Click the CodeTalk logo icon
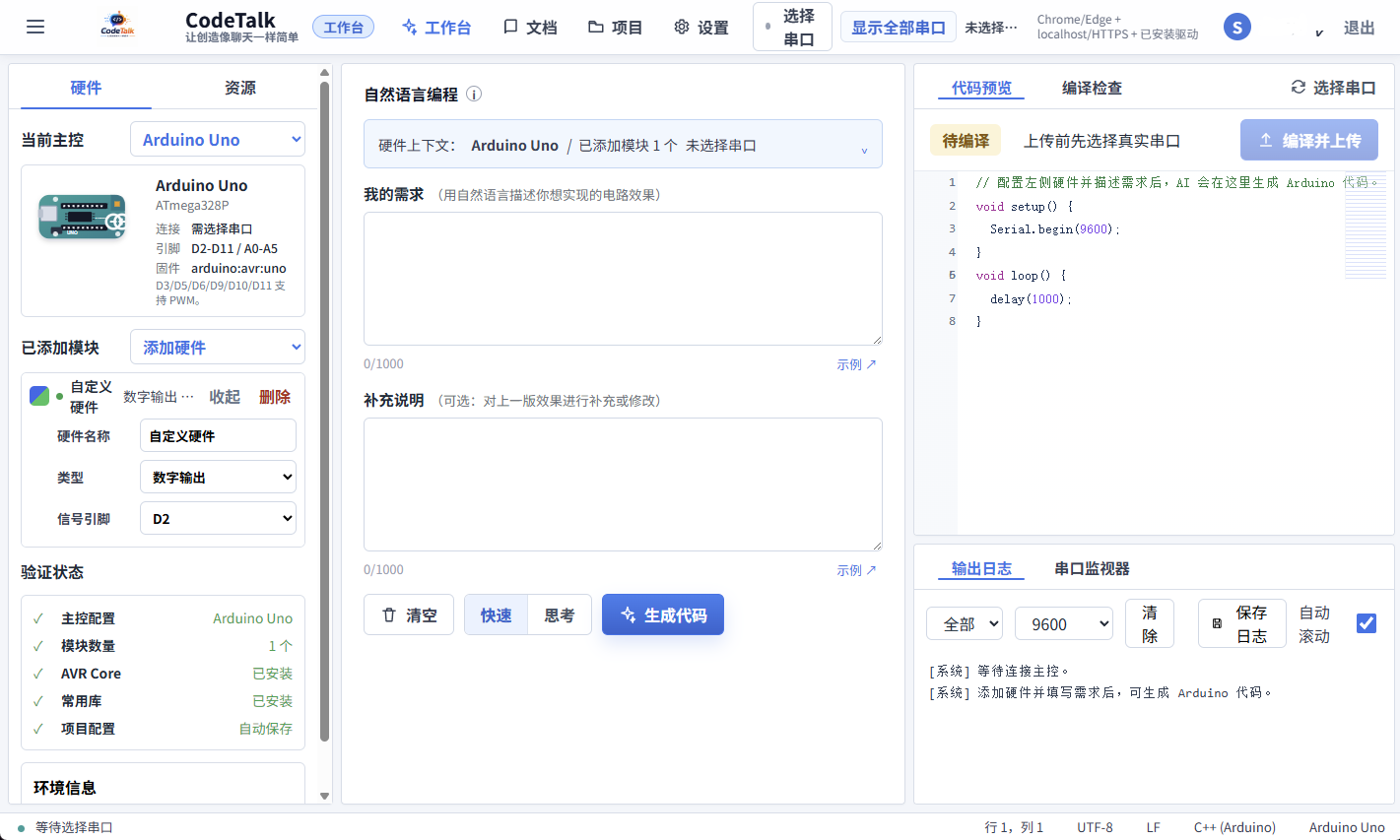Viewport: 1400px width, 840px height. pyautogui.click(x=117, y=25)
